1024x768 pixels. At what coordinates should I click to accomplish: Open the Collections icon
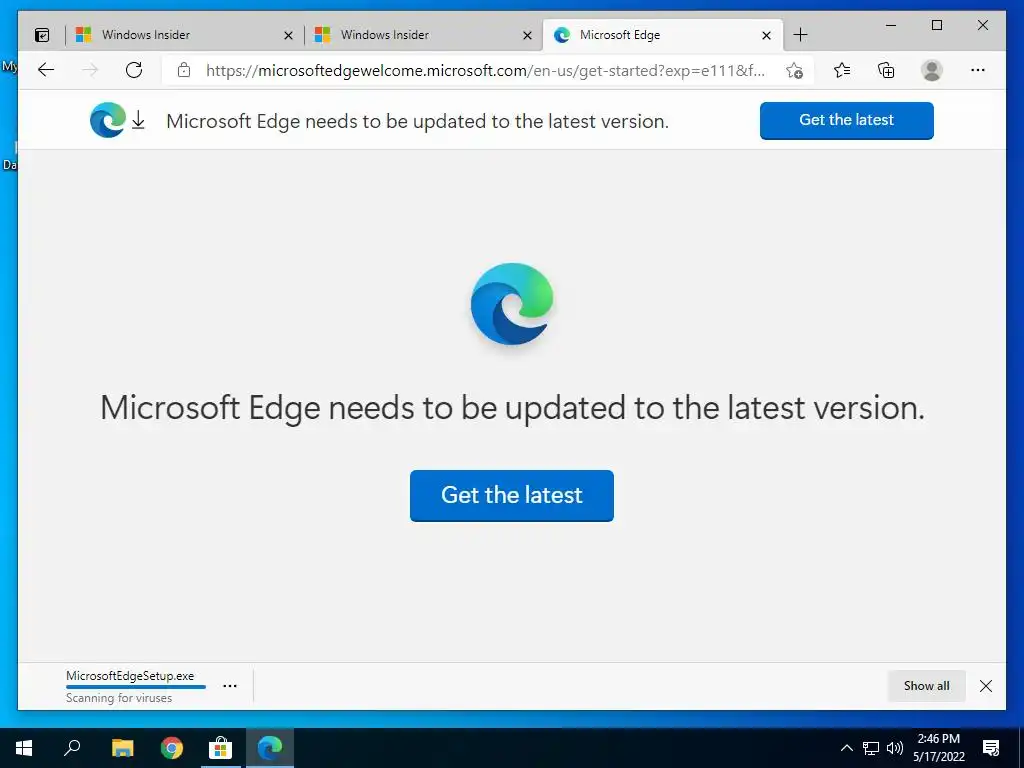click(886, 70)
